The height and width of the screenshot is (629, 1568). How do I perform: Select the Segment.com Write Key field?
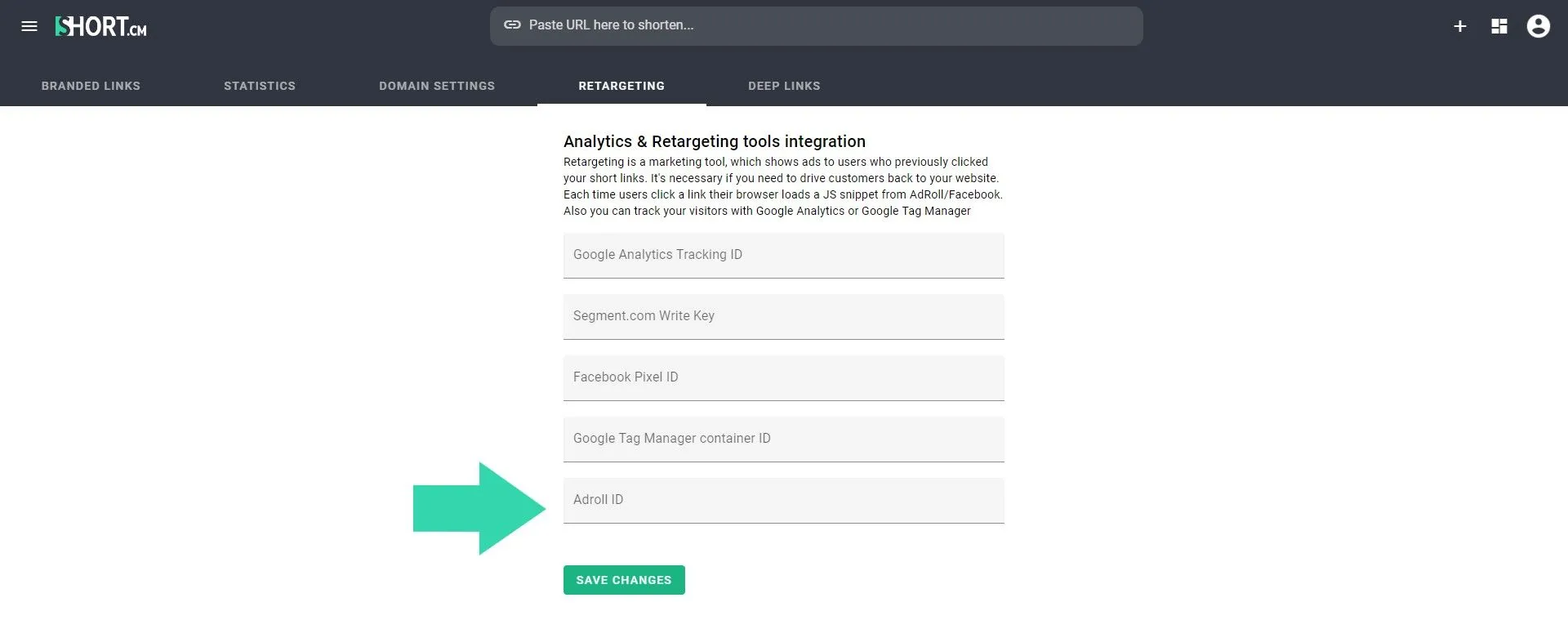pos(784,317)
